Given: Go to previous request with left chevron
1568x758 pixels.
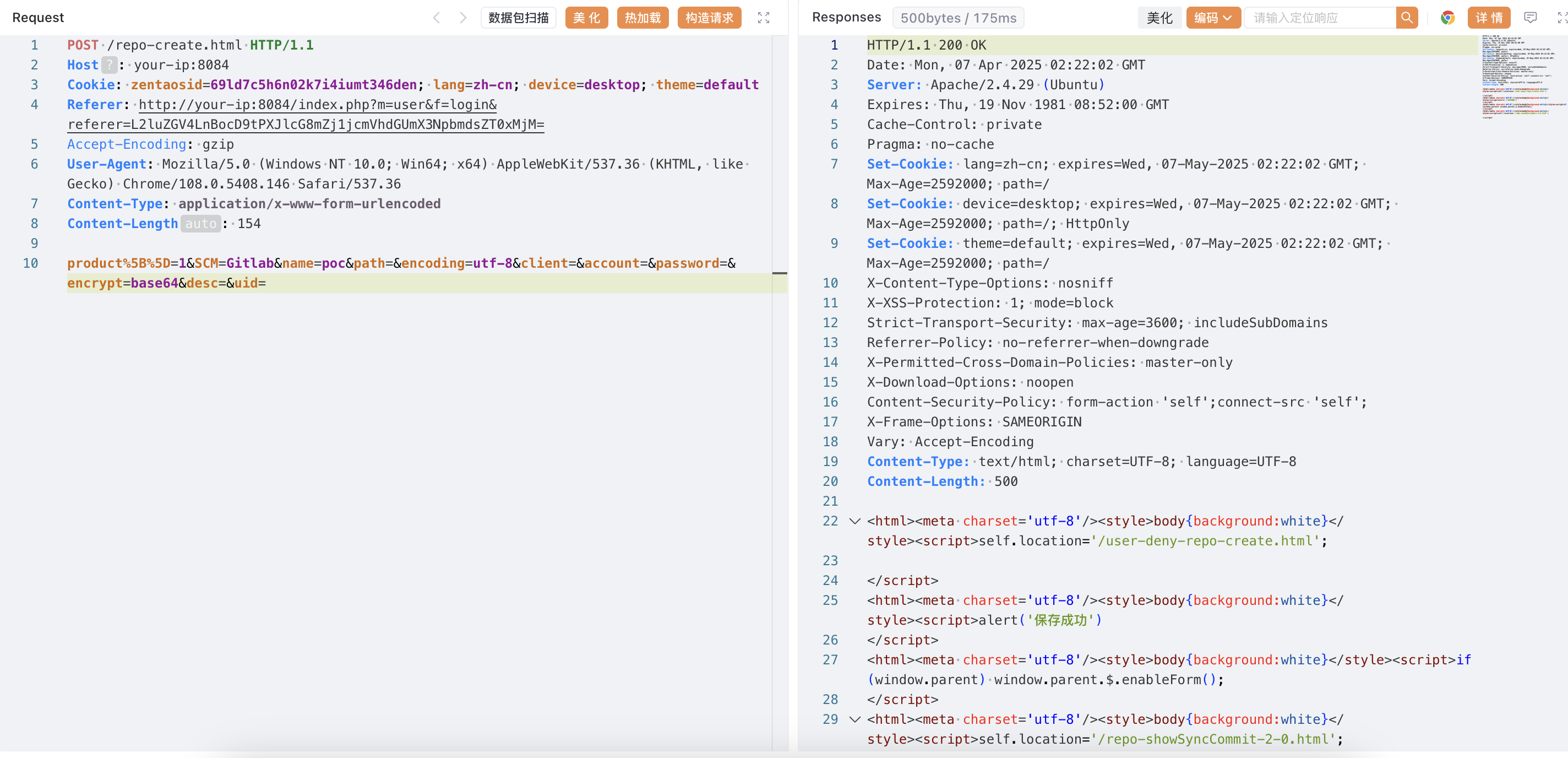Looking at the screenshot, I should click(x=436, y=18).
